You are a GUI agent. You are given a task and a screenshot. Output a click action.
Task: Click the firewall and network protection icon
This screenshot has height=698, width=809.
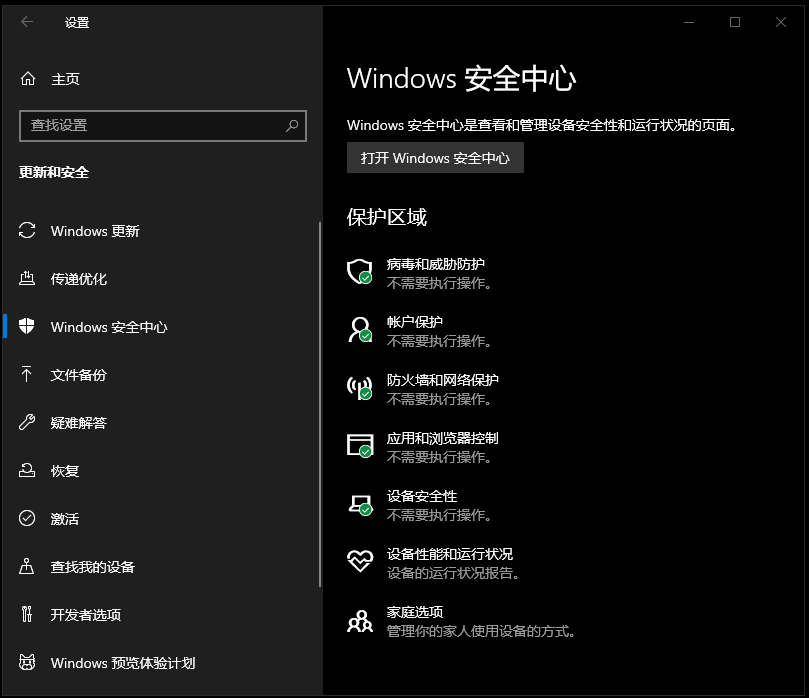359,388
